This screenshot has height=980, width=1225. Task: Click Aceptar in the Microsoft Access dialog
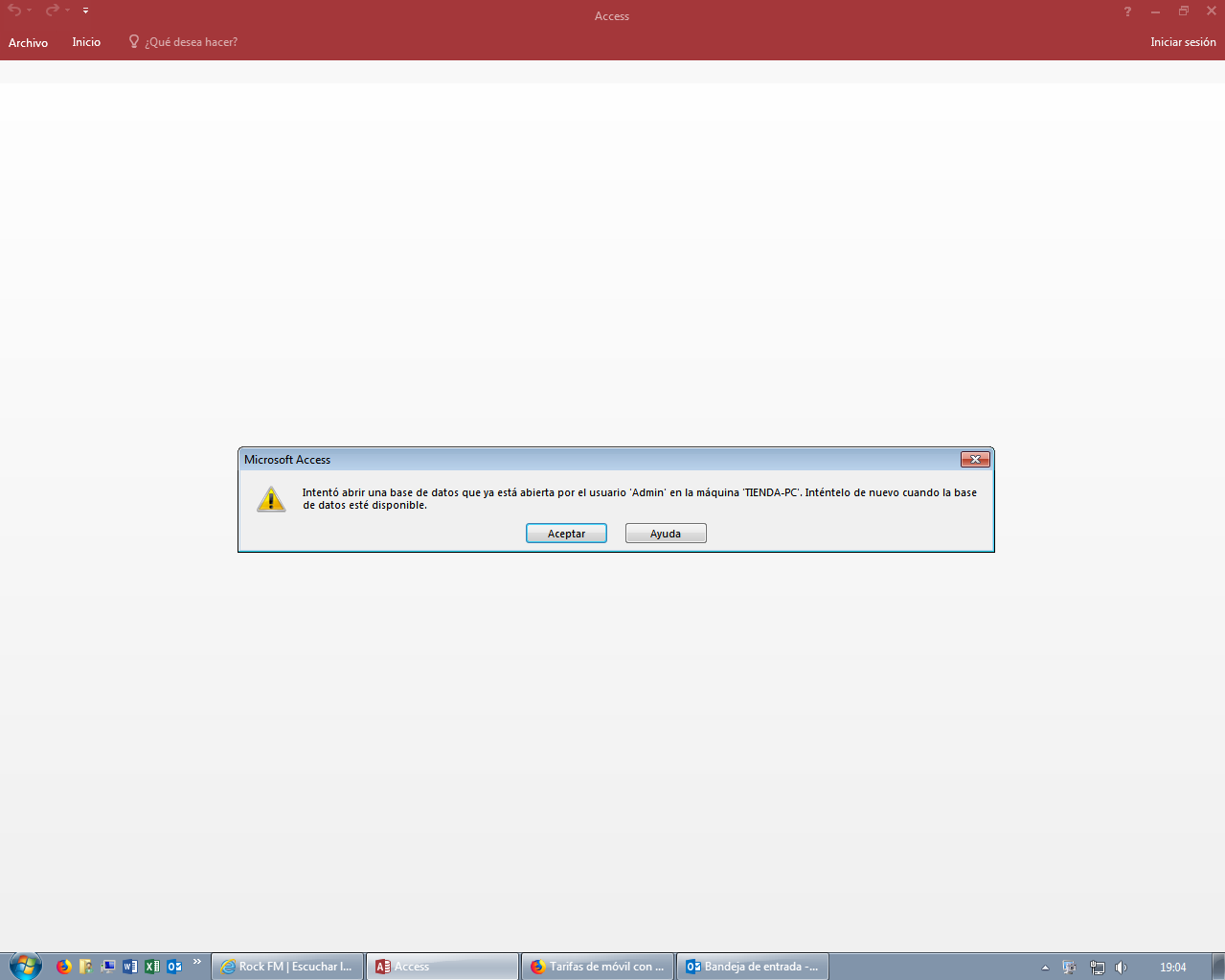[x=566, y=534]
